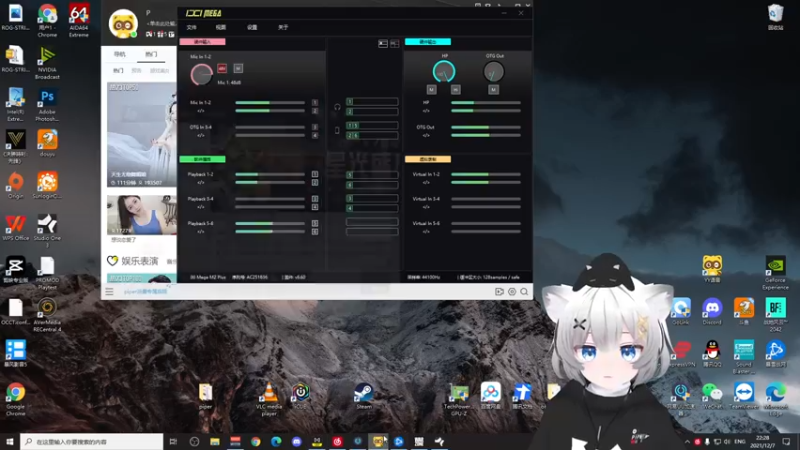The width and height of the screenshot is (800, 450).
Task: Switch to the first layout view icon
Action: 383,44
